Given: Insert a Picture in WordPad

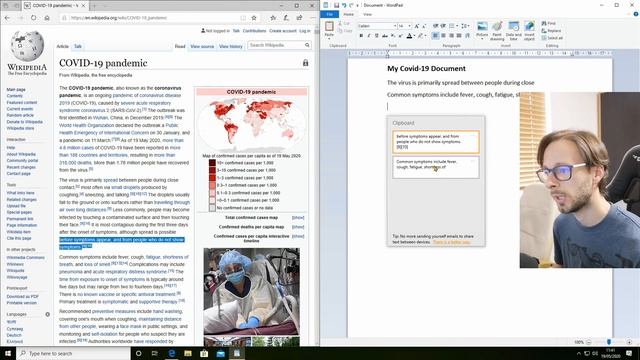Looking at the screenshot, I should (482, 28).
